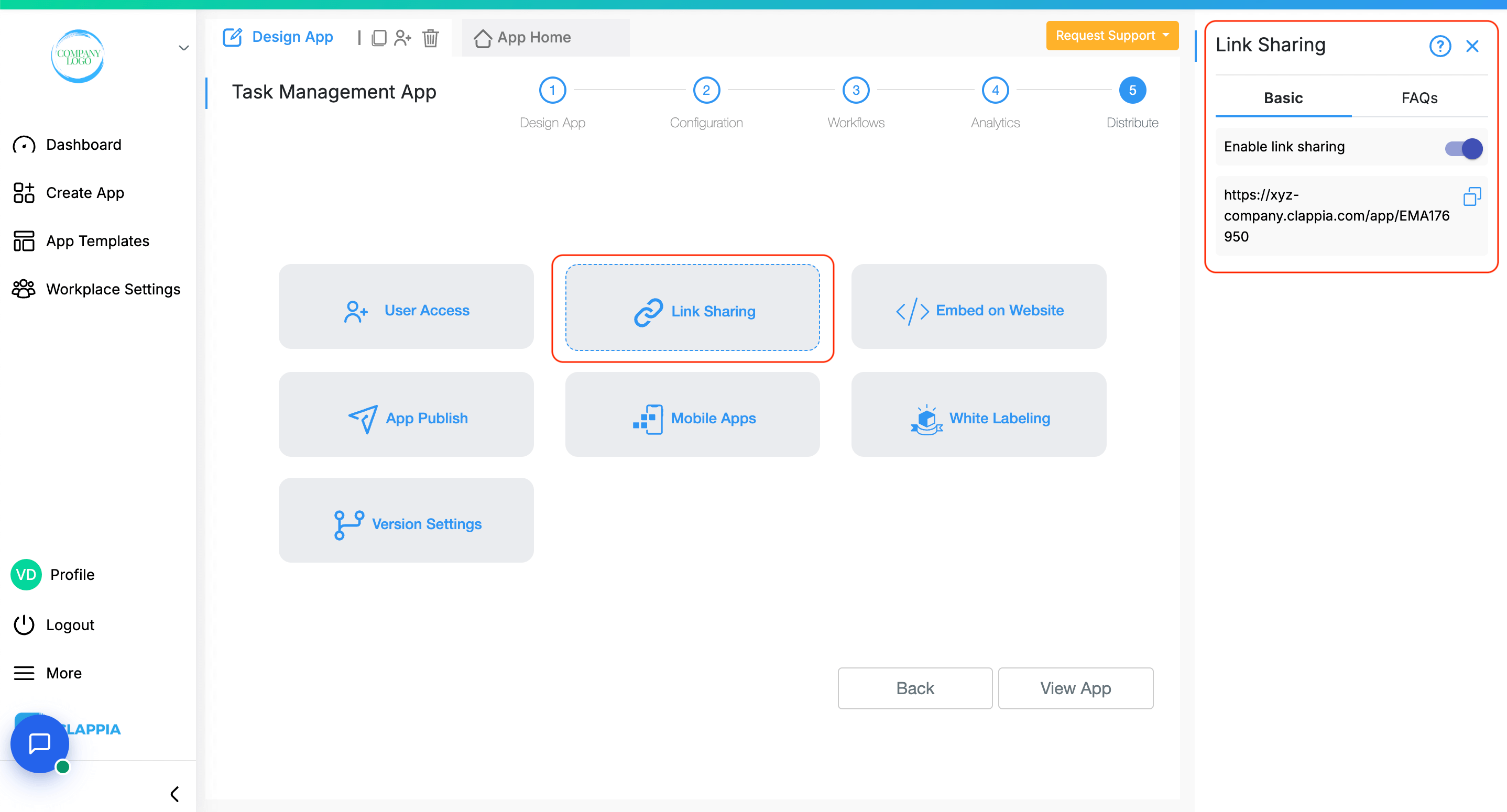Screen dimensions: 1507x812
Task: Toggle Enable link sharing switch
Action: click(x=1464, y=149)
